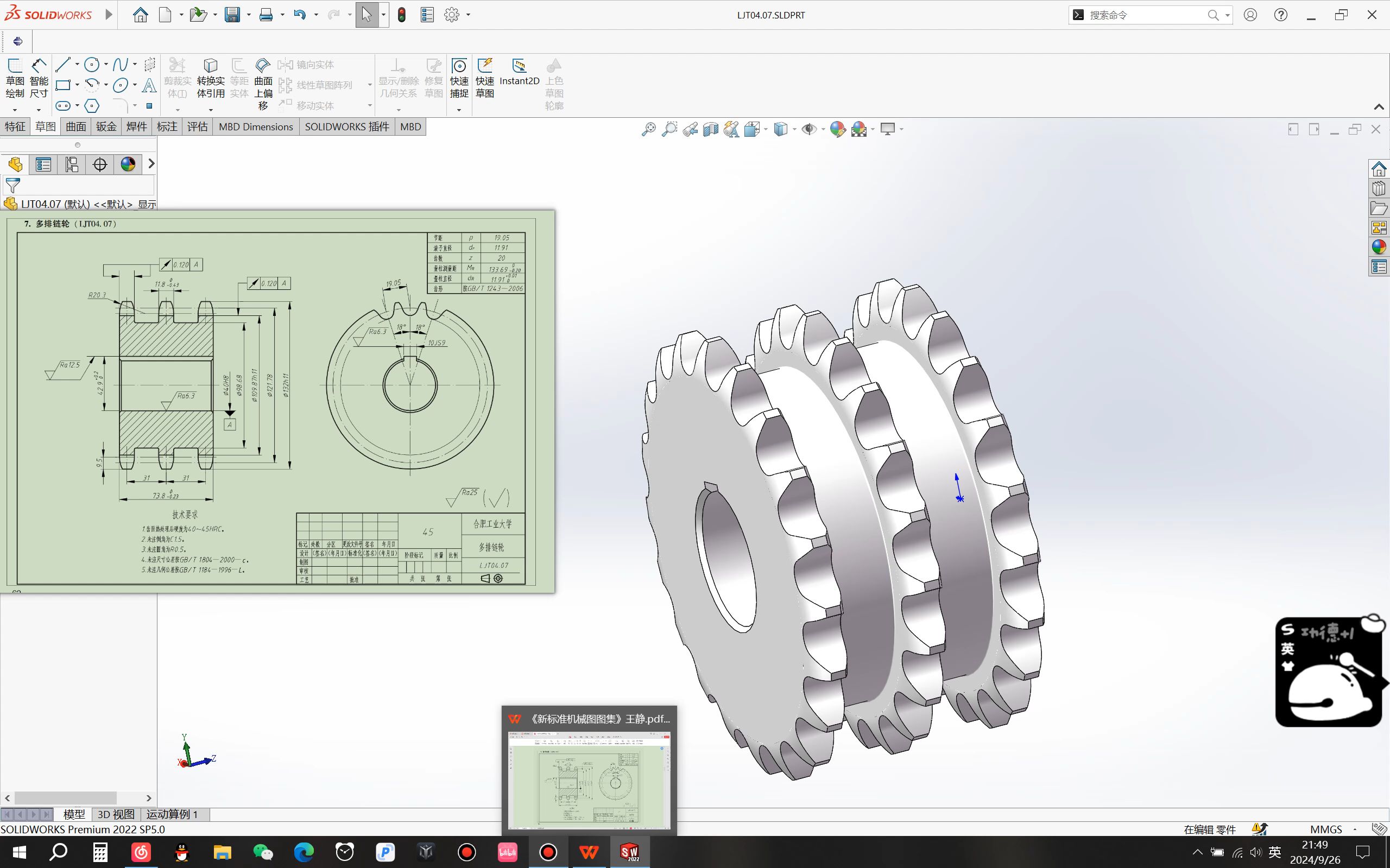Expand SOLIDWORKS main menu arrow

(x=109, y=15)
